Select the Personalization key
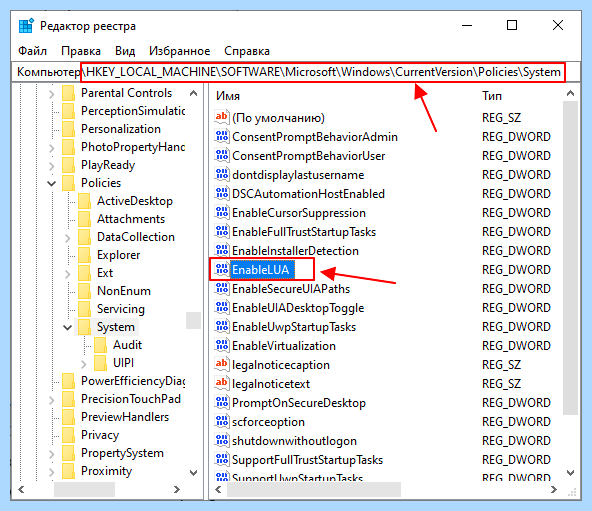The height and width of the screenshot is (511, 592). (121, 129)
